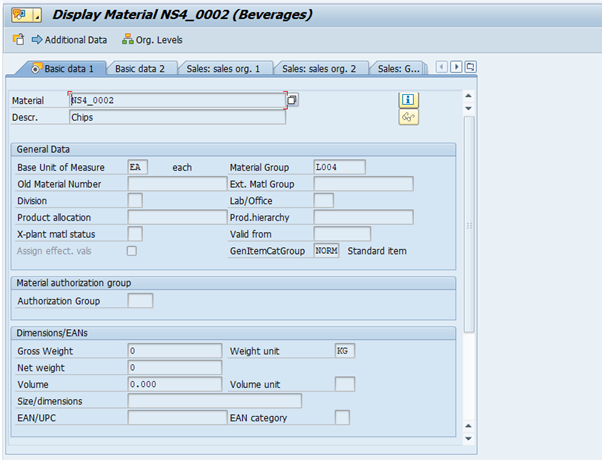Click the top scroll up arrow
This screenshot has height=460, width=602.
tap(468, 96)
